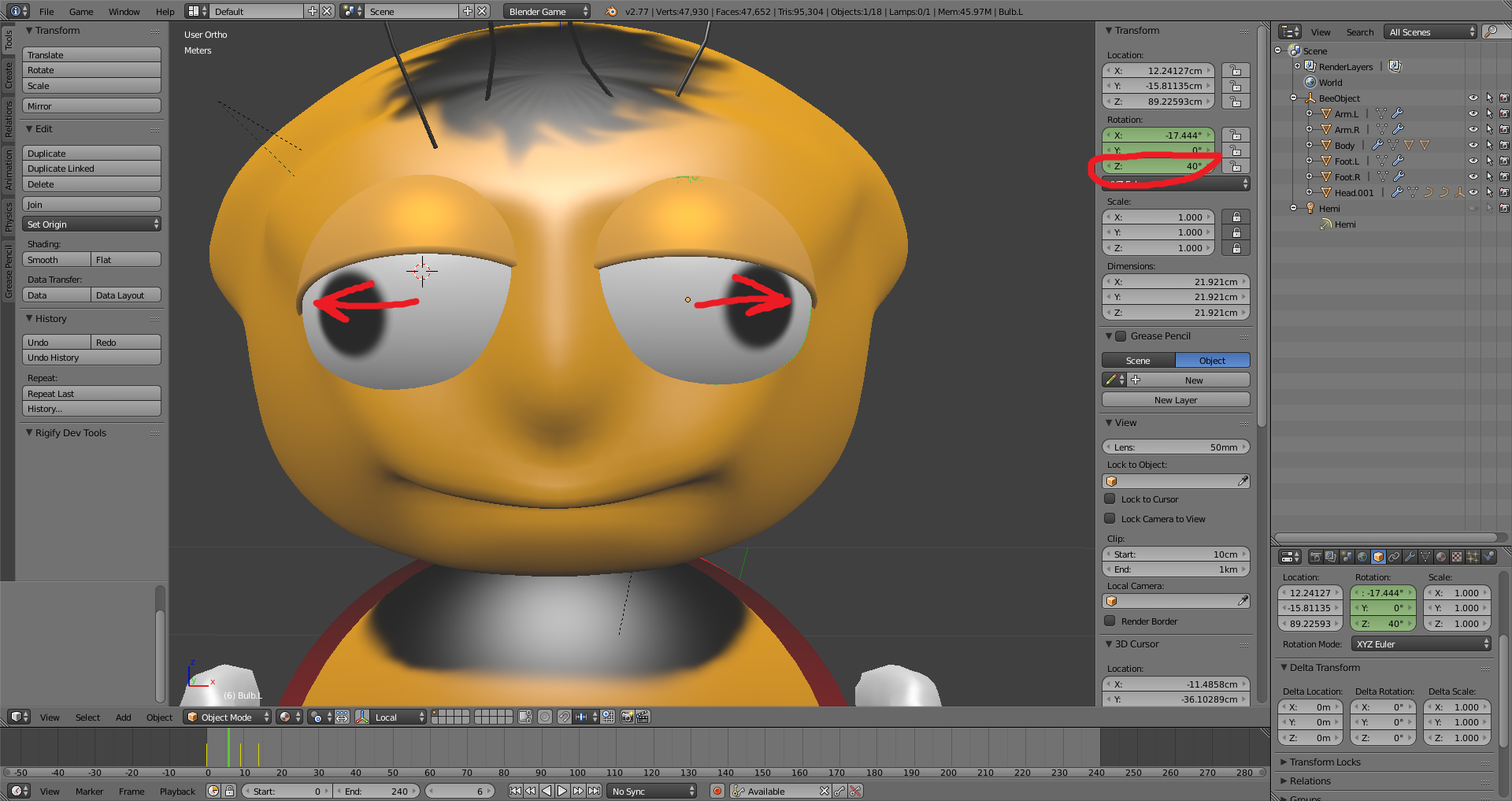
Task: Jump to the first frame of the timeline
Action: [x=515, y=791]
